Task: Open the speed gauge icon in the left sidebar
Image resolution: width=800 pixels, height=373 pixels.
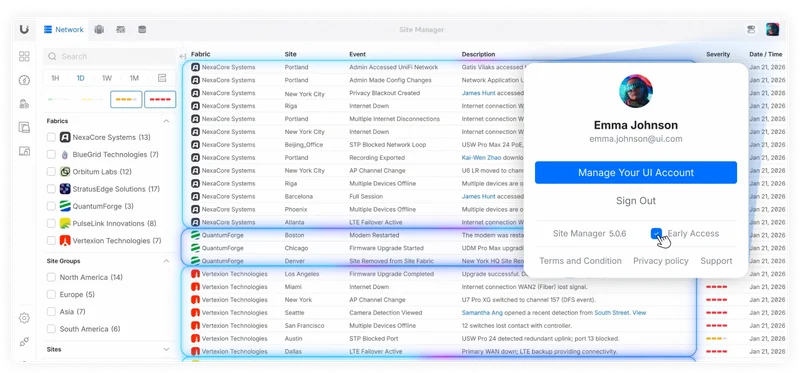Action: (x=24, y=80)
